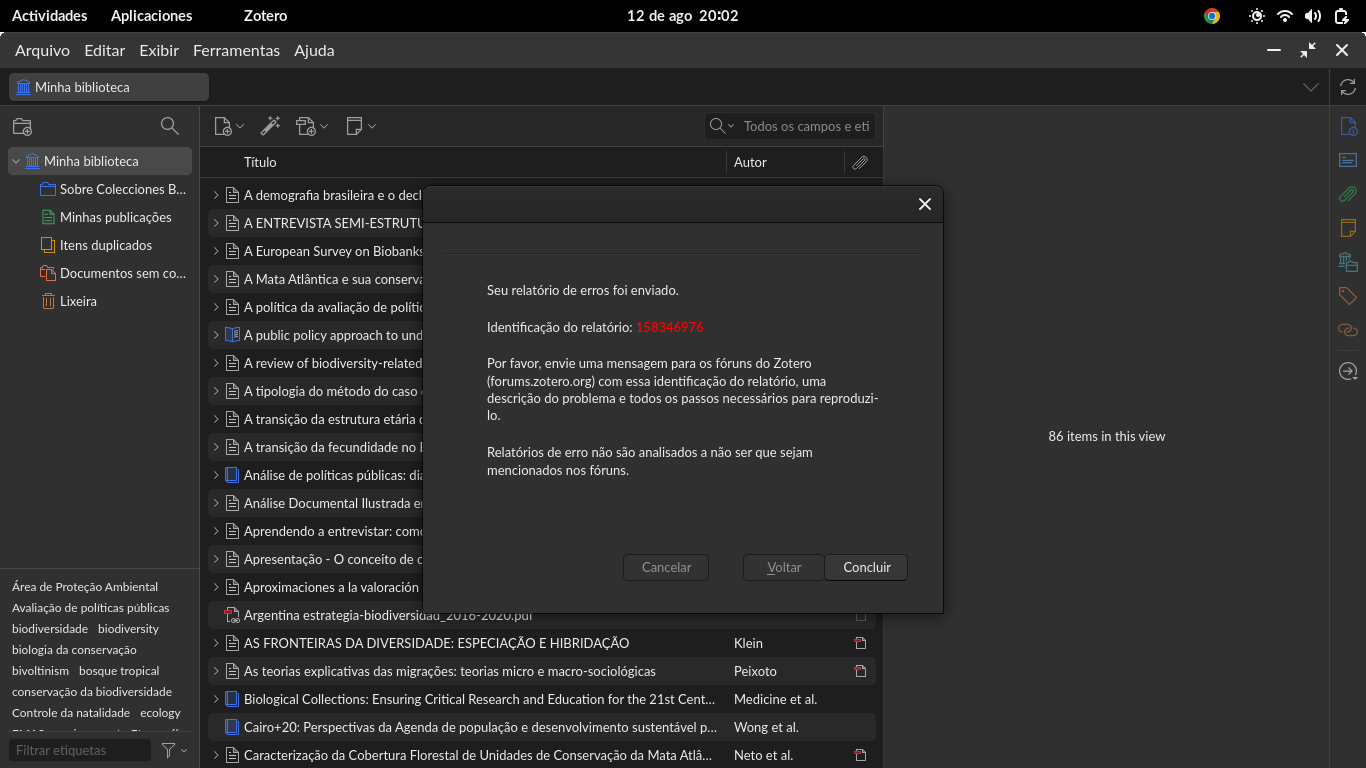Image resolution: width=1366 pixels, height=768 pixels.
Task: Open the Ajuda menu
Action: coord(314,50)
